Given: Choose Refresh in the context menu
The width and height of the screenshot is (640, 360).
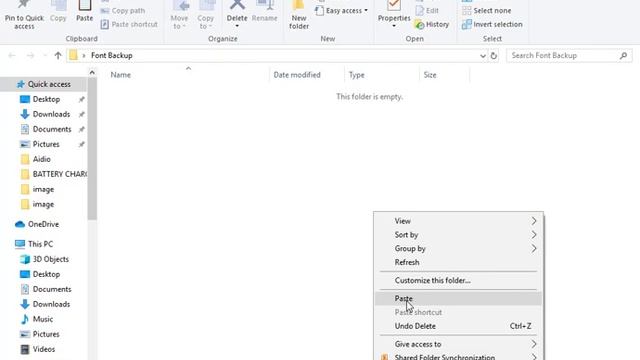Looking at the screenshot, I should click(x=458, y=262).
